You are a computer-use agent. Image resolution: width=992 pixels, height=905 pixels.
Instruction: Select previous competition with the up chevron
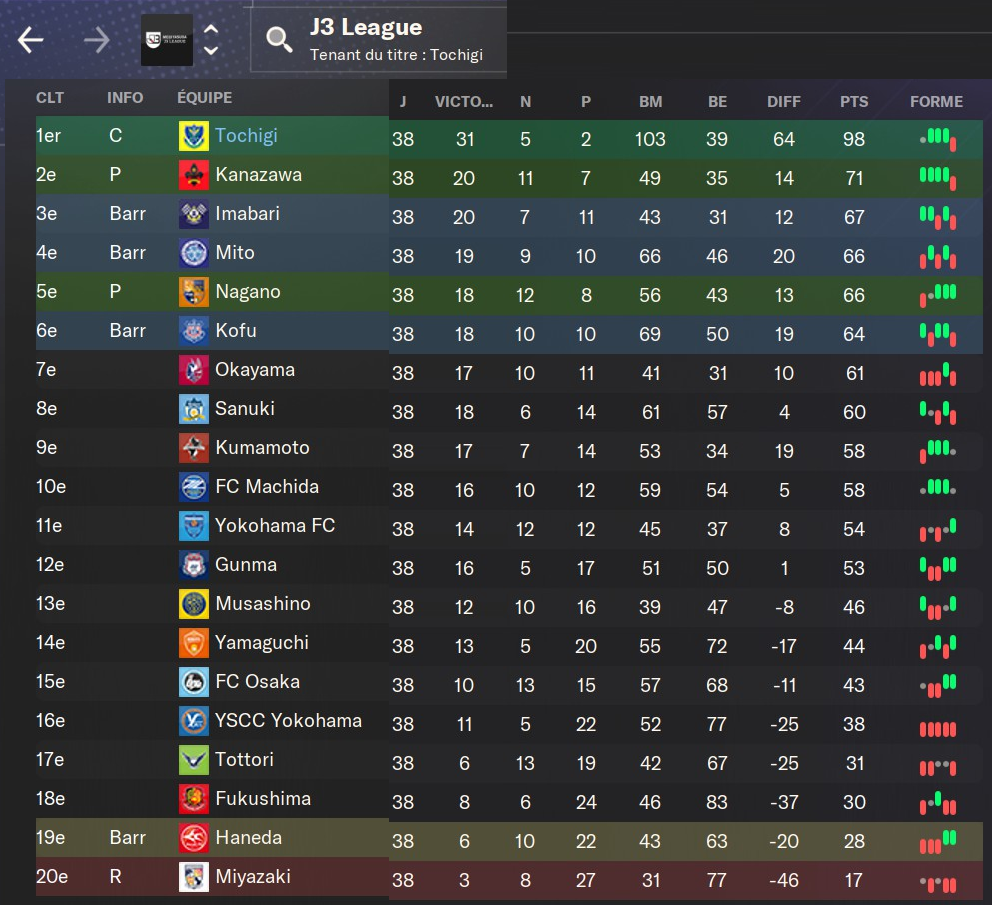point(211,31)
